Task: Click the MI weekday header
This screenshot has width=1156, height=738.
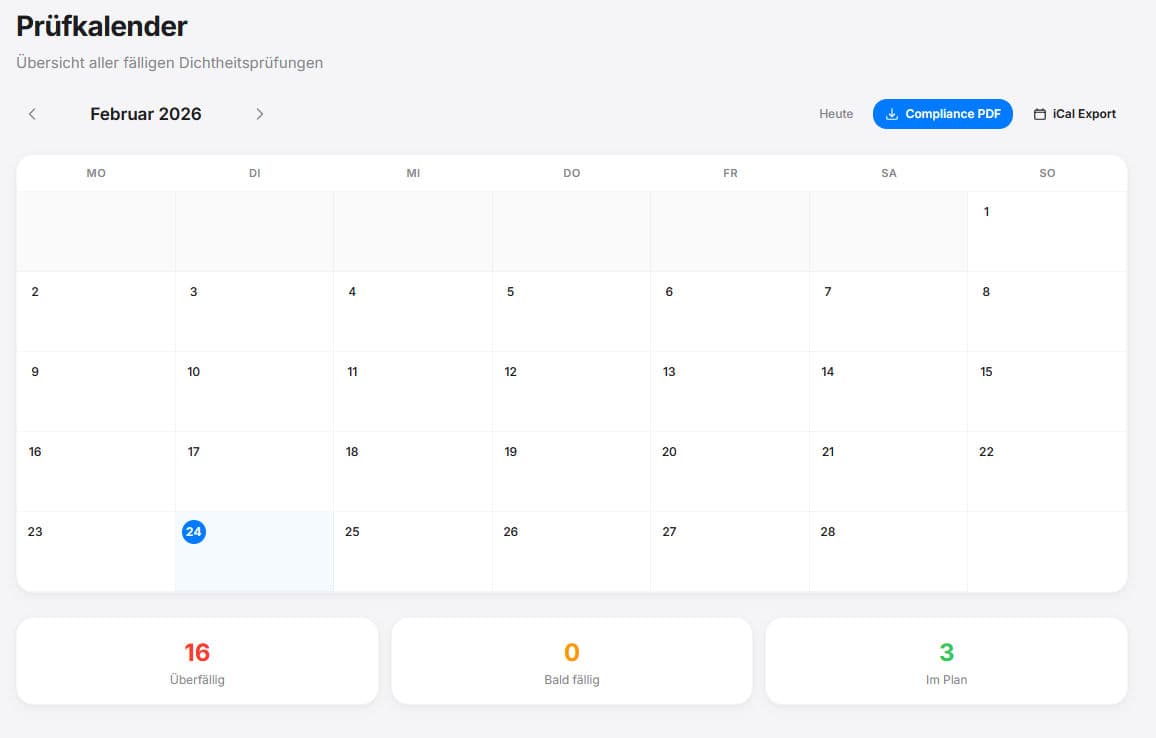Action: click(413, 173)
